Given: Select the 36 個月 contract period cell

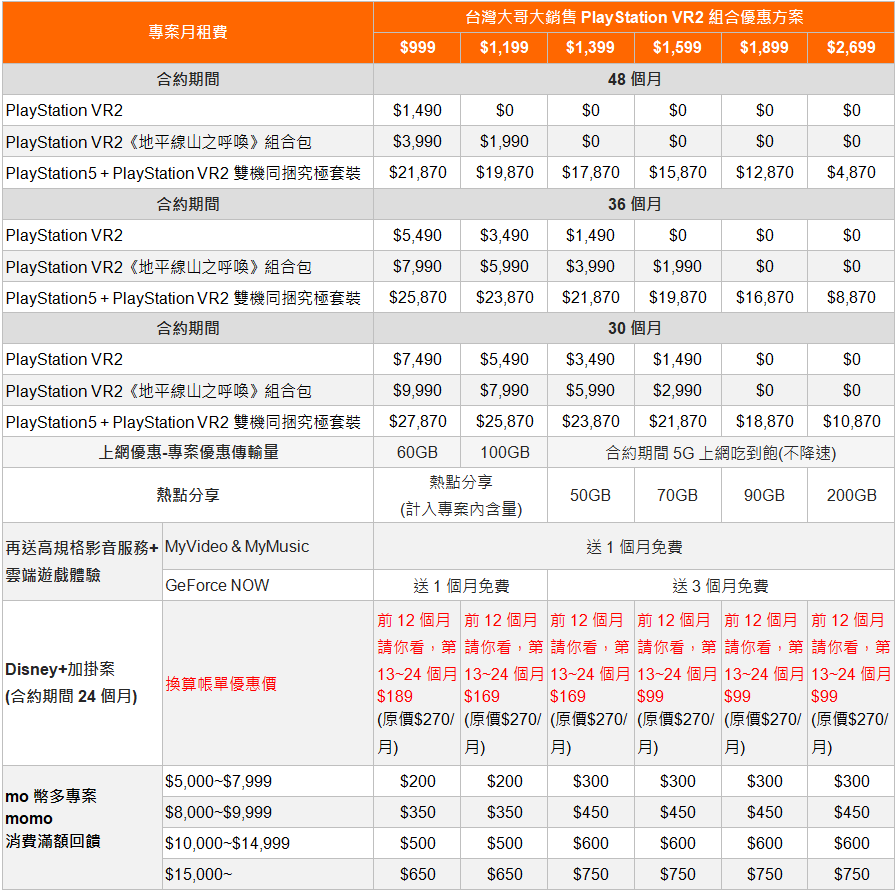Looking at the screenshot, I should (x=634, y=204).
